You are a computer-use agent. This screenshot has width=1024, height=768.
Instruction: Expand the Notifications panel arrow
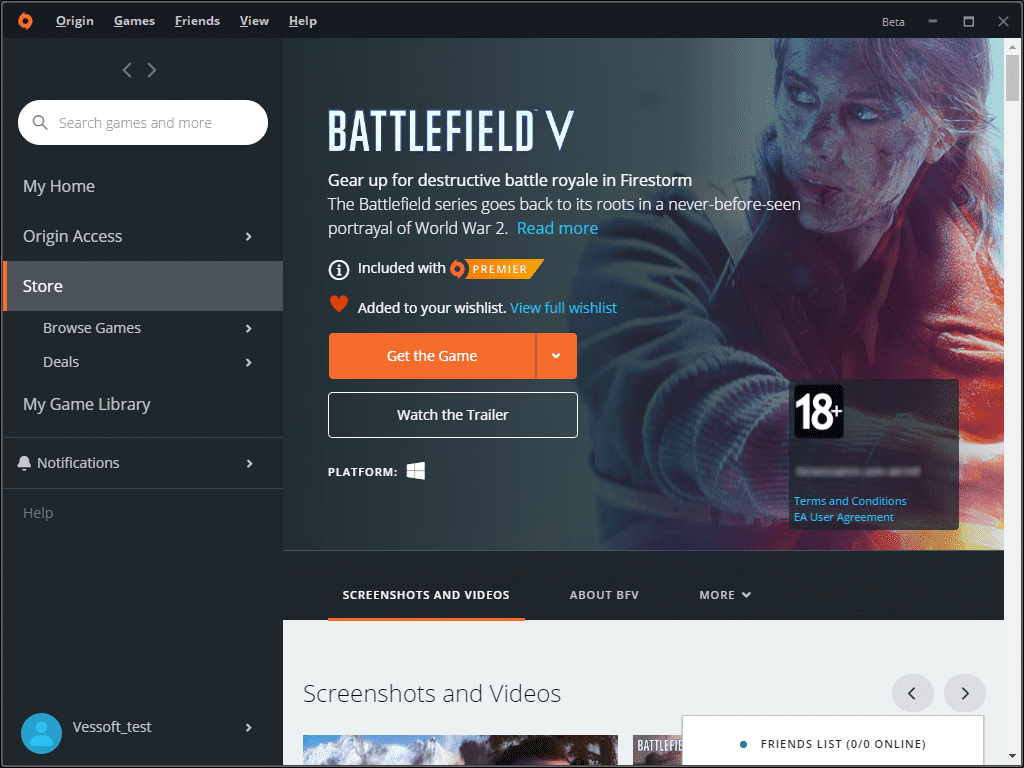(249, 464)
